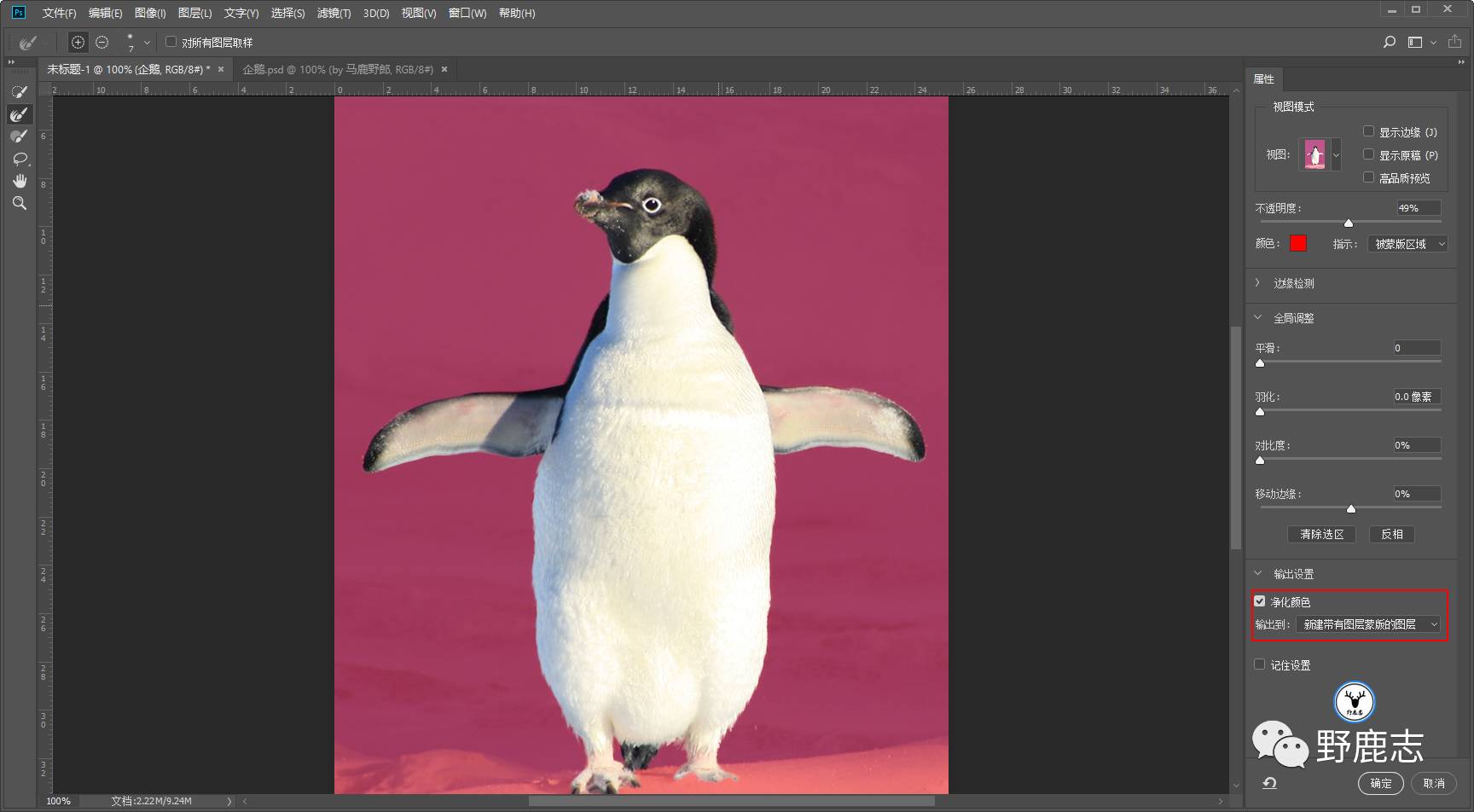Open the 滤镜(T) menu

pyautogui.click(x=334, y=13)
